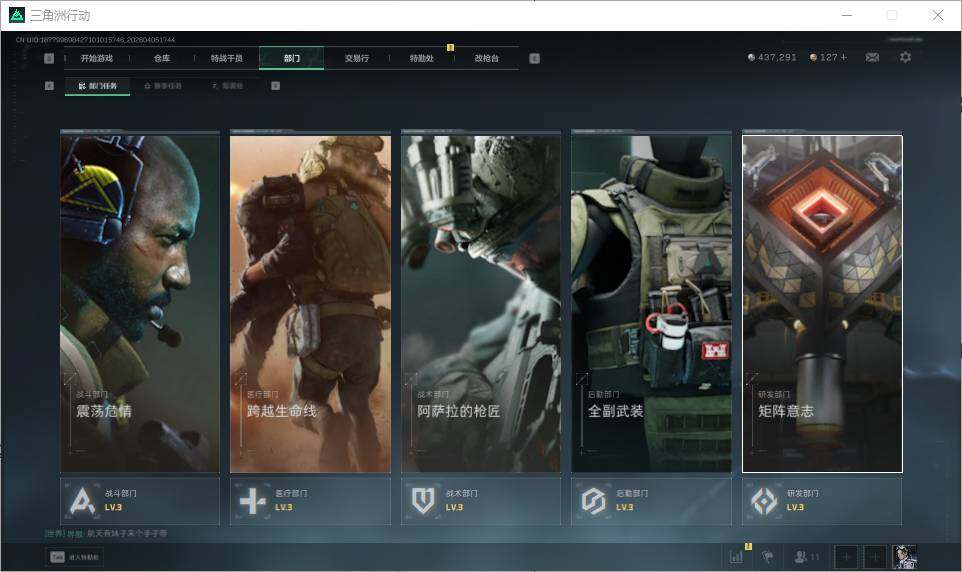Click the first empty squad slot plus button
This screenshot has height=572, width=962.
(845, 556)
